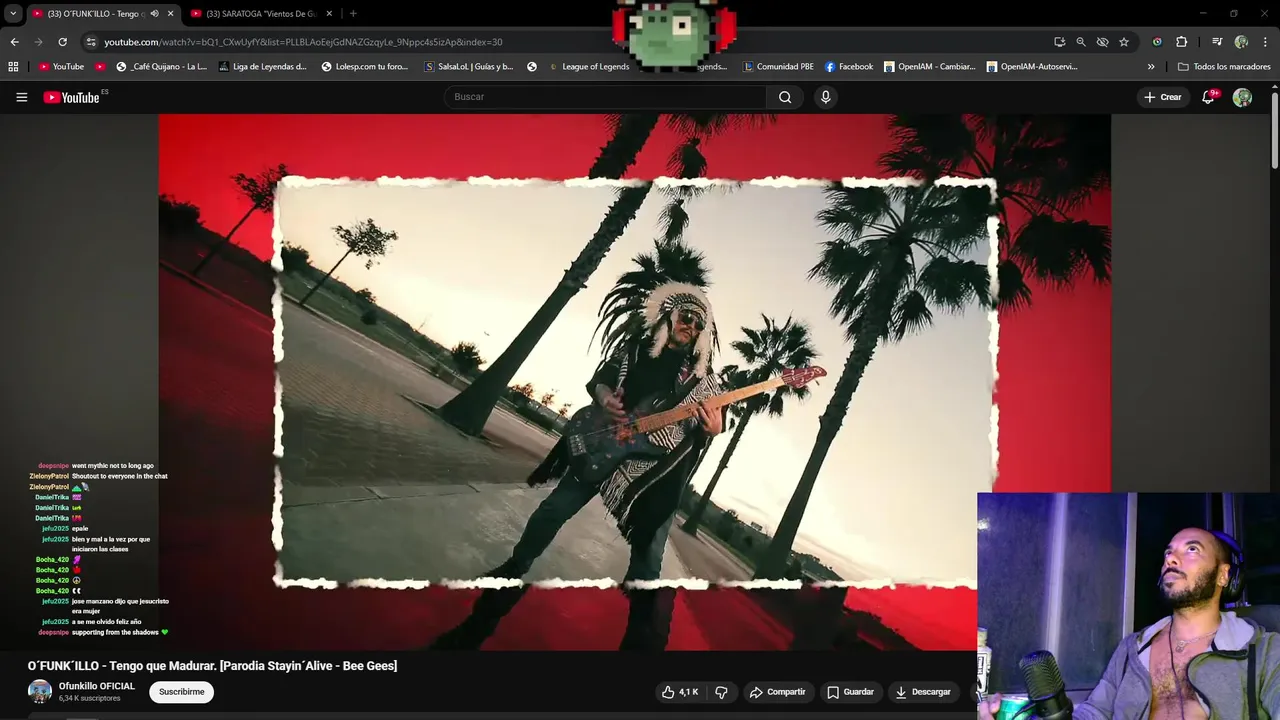Open the Facebook bookmark
This screenshot has width=1280, height=720.
[x=849, y=67]
